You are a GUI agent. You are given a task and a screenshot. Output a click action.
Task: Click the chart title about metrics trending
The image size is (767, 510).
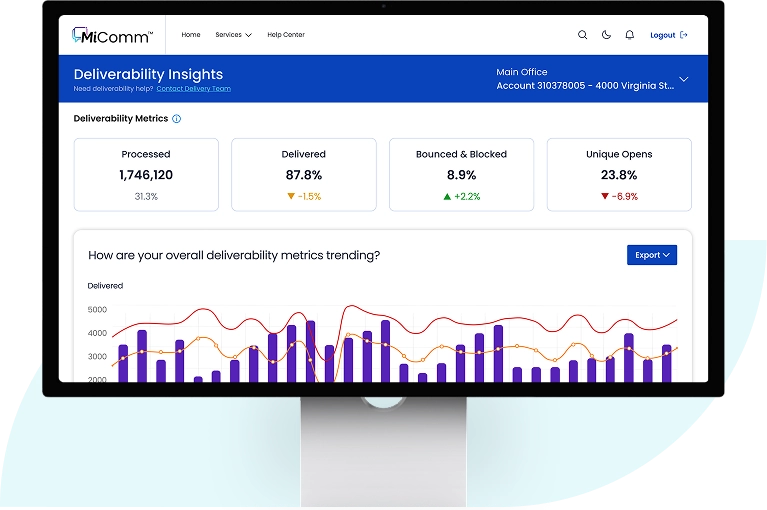234,255
